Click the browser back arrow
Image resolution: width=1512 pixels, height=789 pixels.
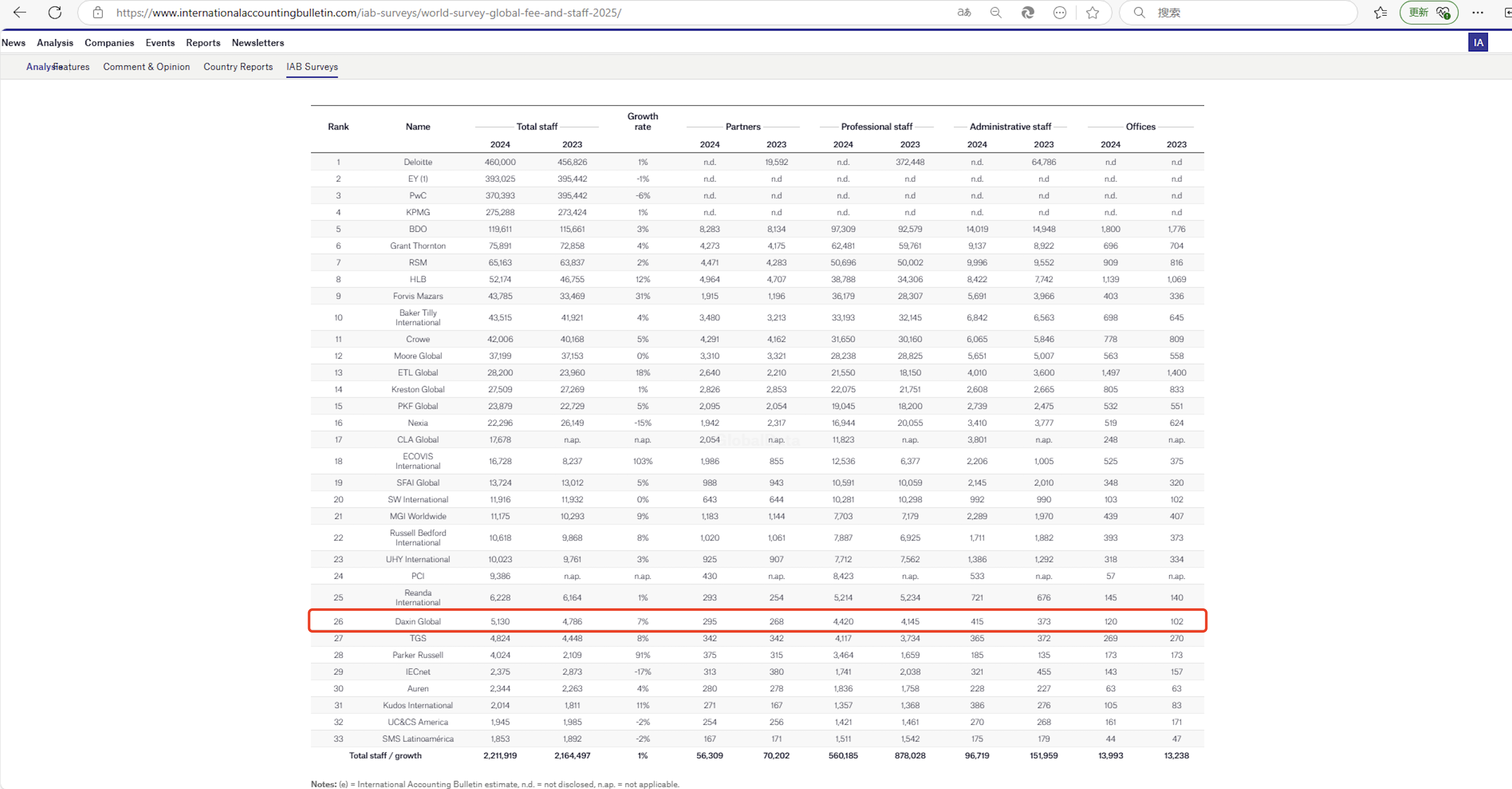19,12
